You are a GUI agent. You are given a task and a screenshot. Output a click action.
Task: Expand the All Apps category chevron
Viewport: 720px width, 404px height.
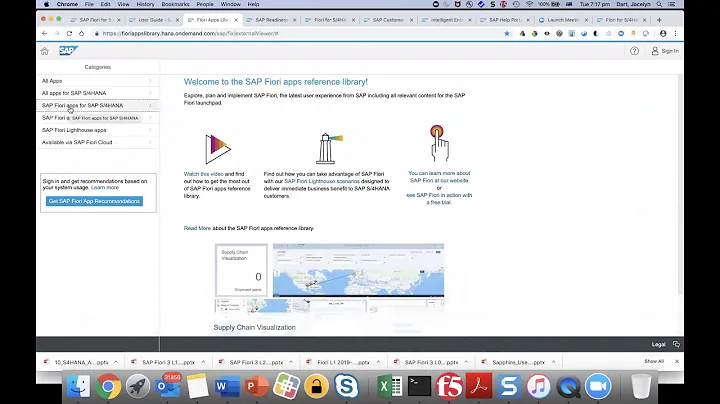150,81
